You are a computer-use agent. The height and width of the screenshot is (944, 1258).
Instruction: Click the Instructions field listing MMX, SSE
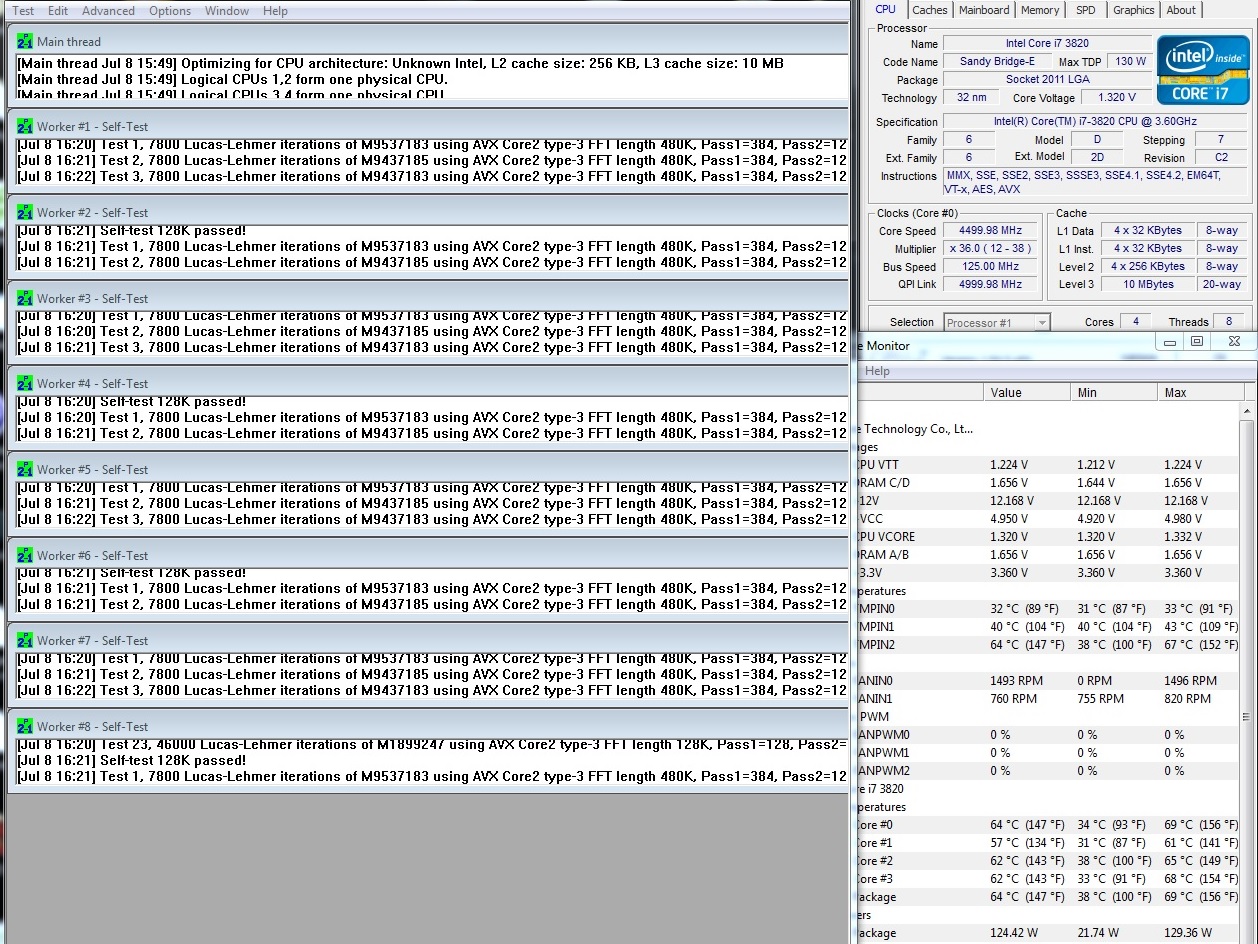click(x=1094, y=182)
